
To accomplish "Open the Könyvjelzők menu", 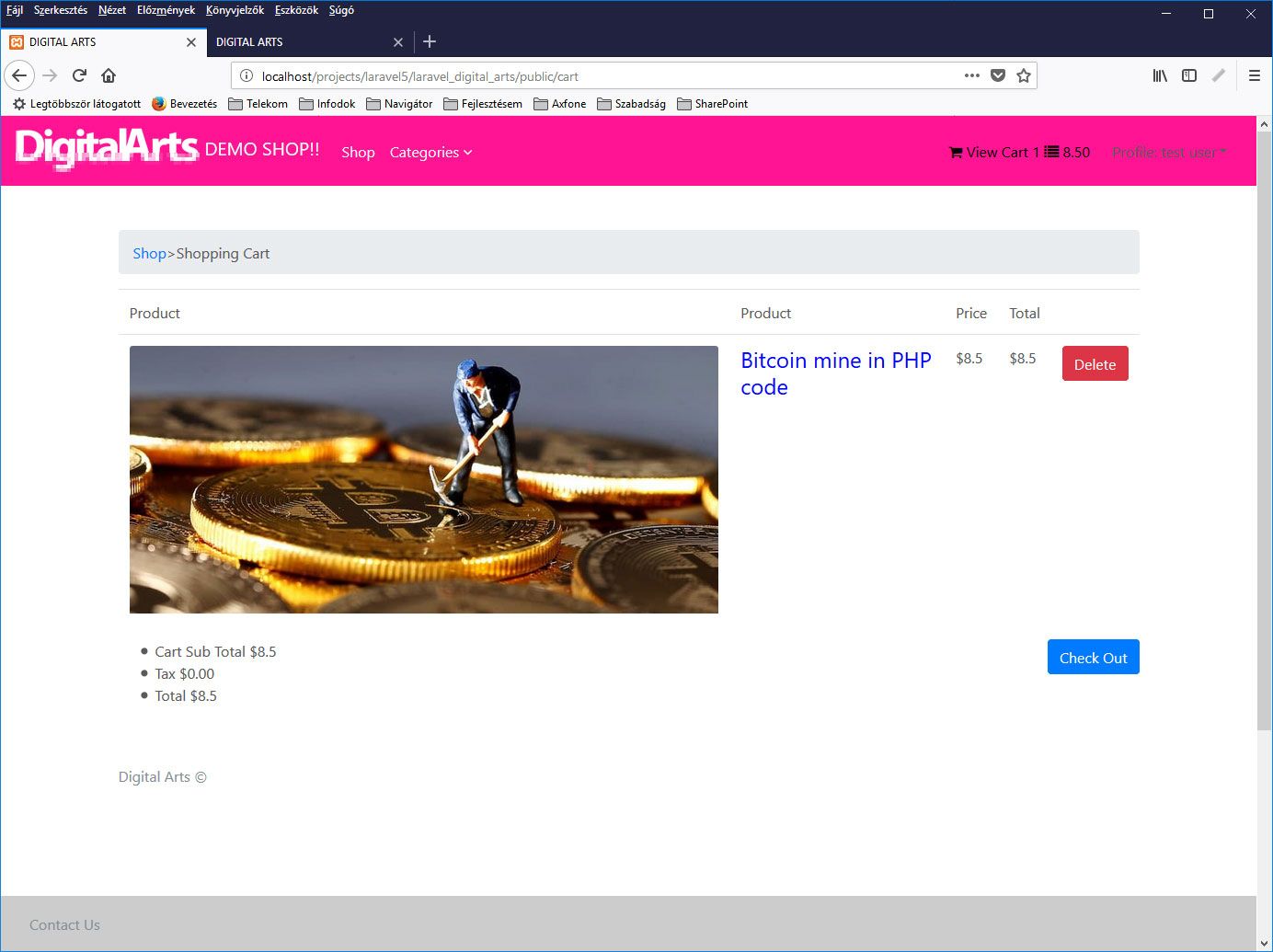I will pos(235,10).
